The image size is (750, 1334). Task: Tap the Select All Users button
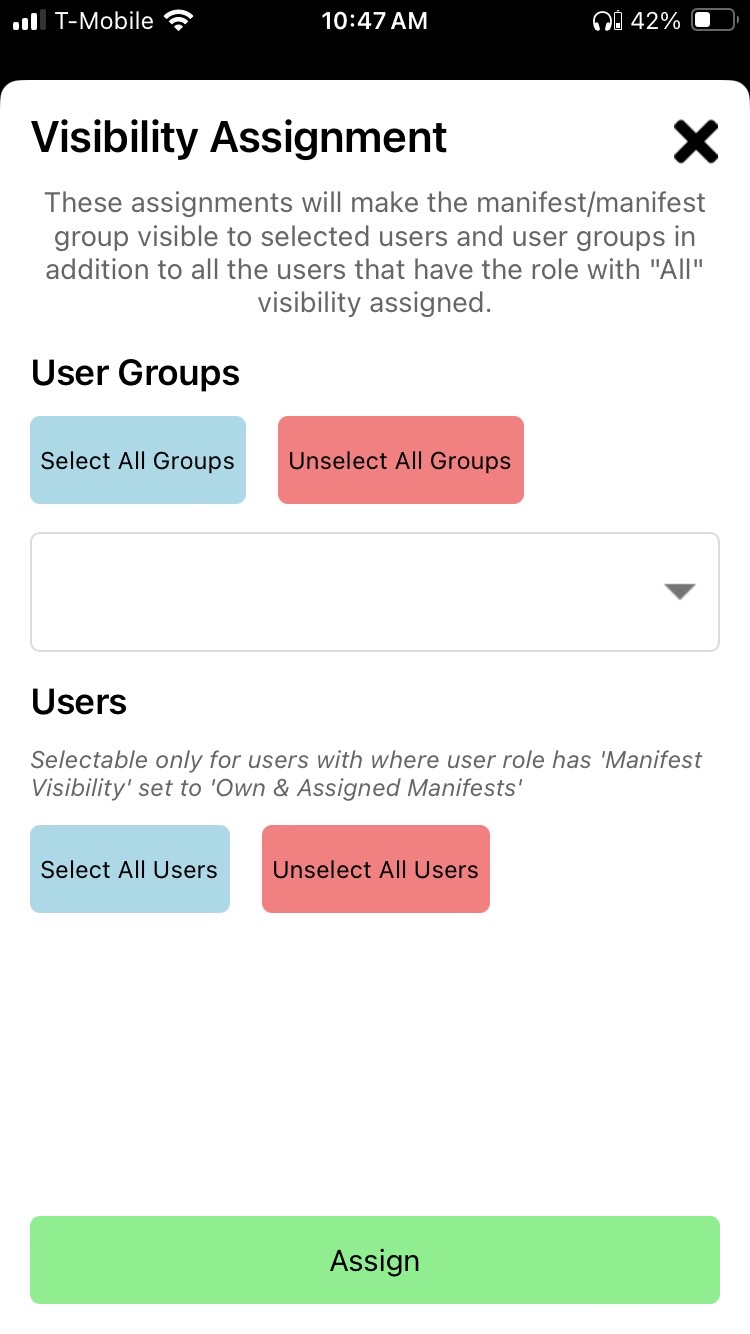tap(130, 869)
